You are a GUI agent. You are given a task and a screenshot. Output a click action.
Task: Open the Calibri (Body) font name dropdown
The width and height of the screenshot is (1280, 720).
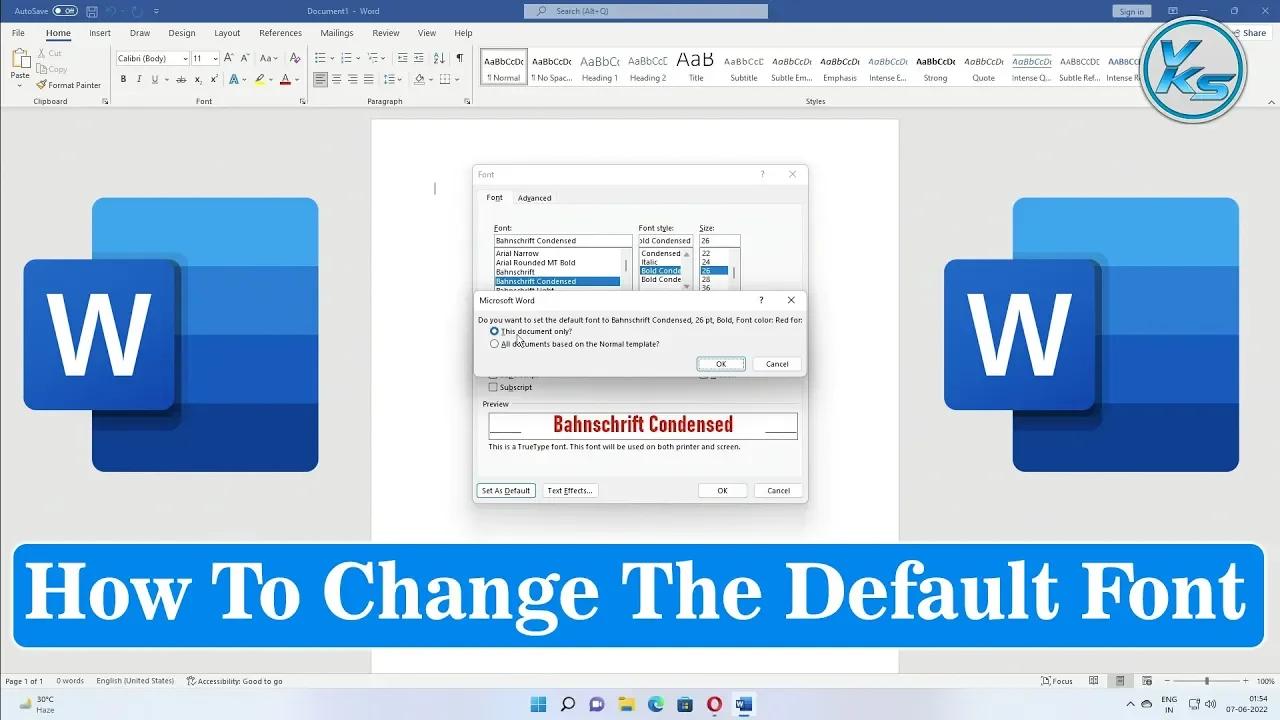point(185,58)
